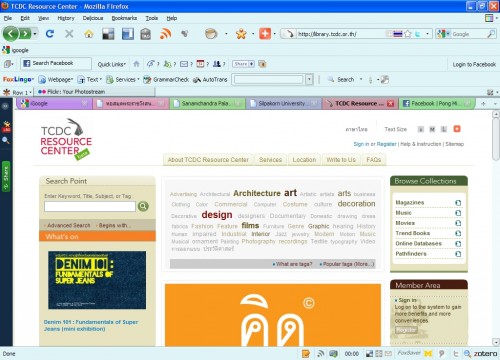The height and width of the screenshot is (360, 500).
Task: Click the Search Point keyword input field
Action: tap(90, 206)
